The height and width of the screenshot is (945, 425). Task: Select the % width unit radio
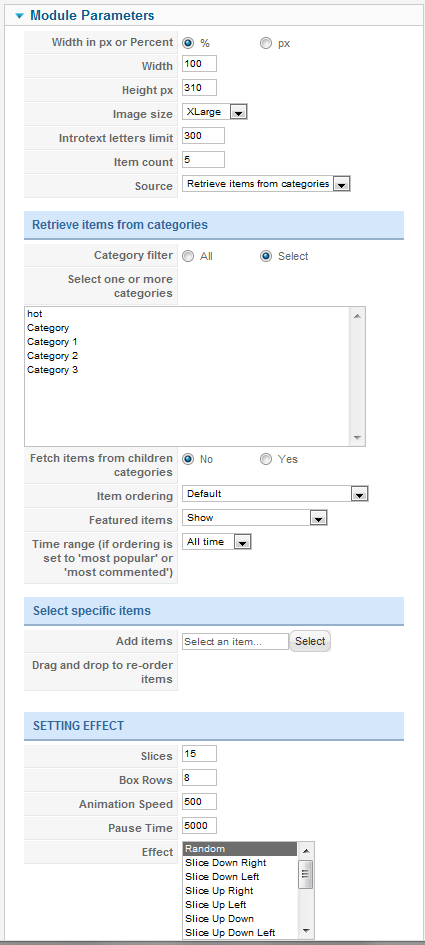(188, 43)
